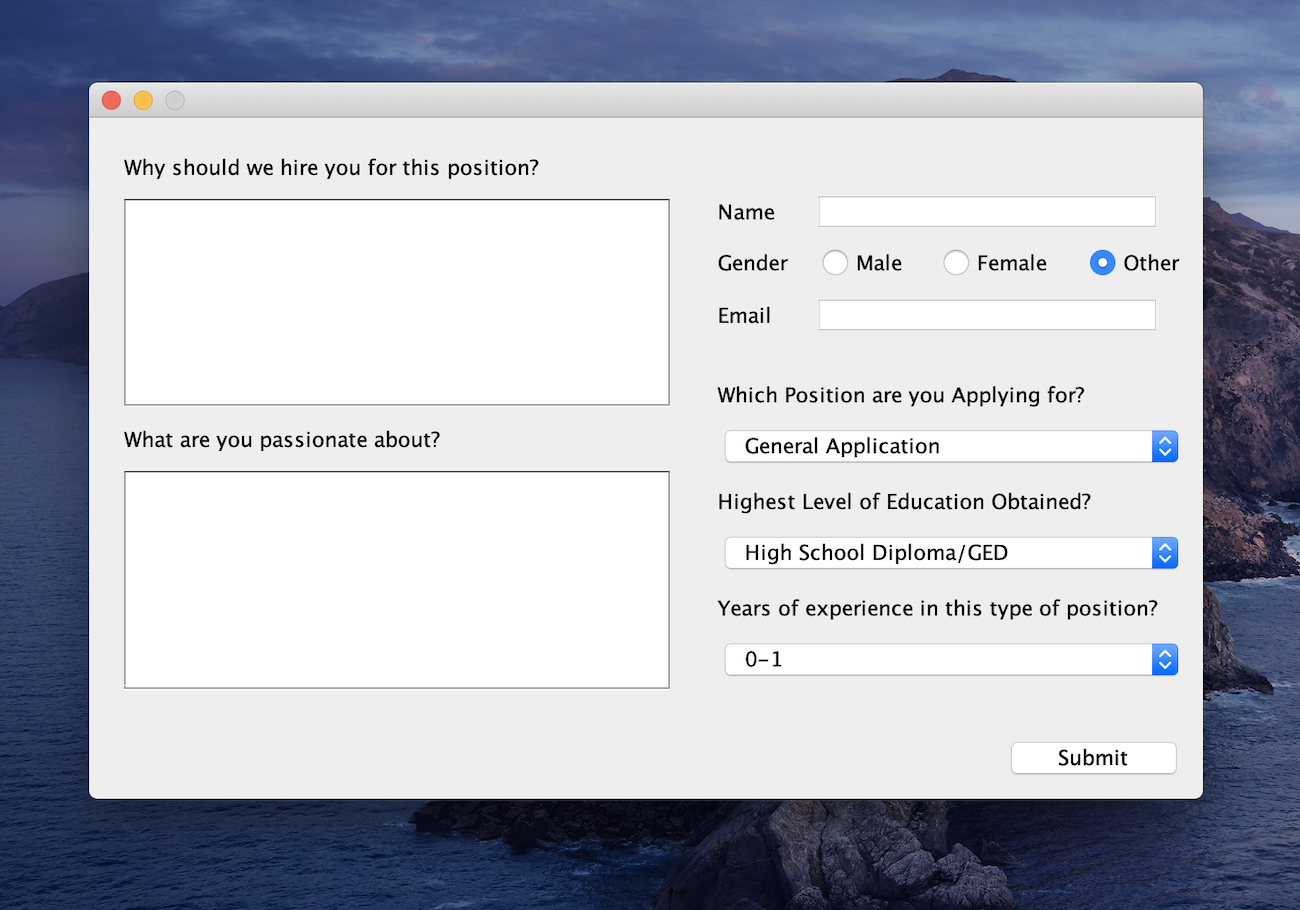The image size is (1300, 910).
Task: Click the 0-1 experience arrows icon
Action: 1164,660
